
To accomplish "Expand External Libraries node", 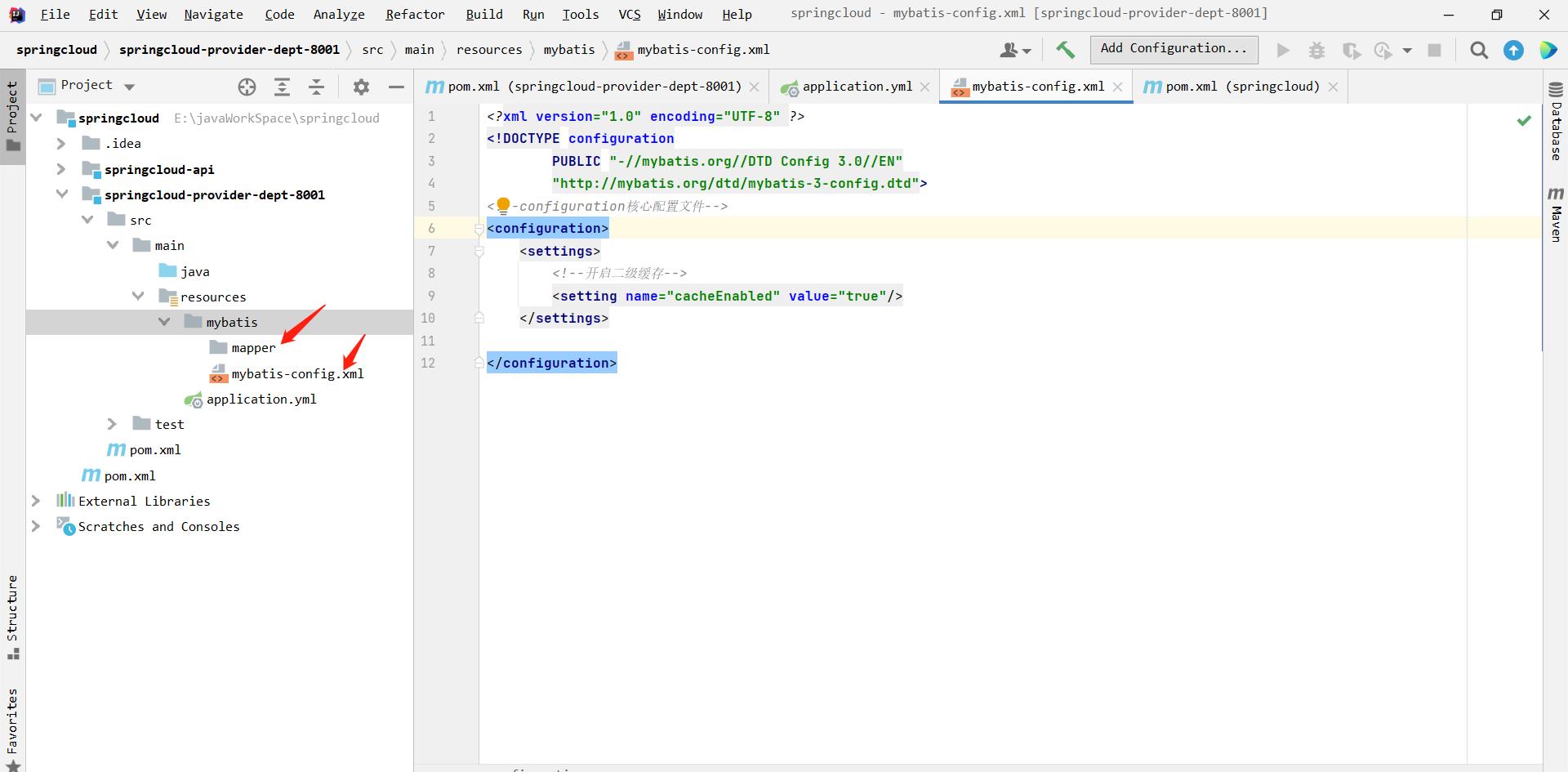I will tap(36, 501).
